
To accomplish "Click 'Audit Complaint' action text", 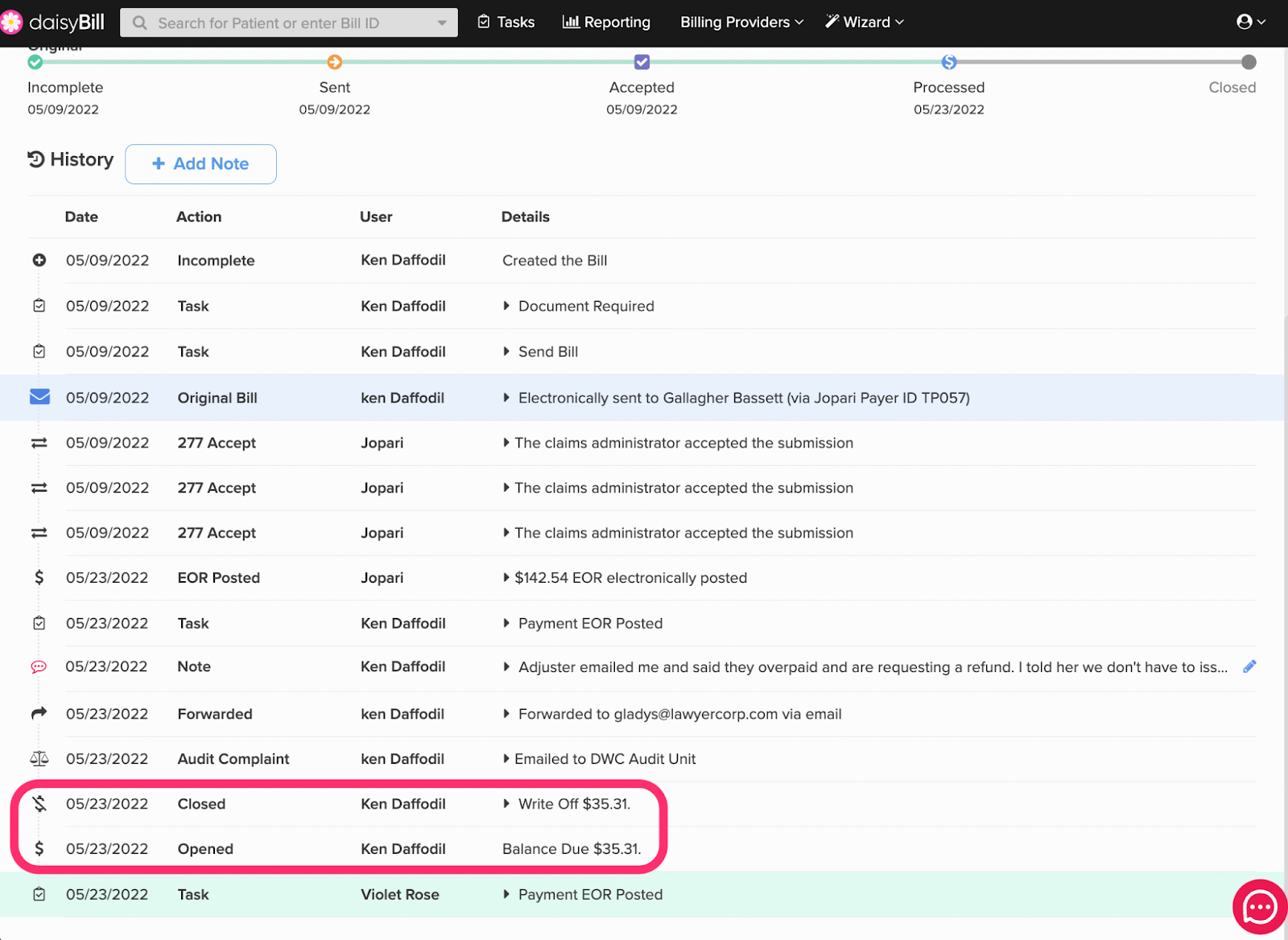I will tap(233, 759).
